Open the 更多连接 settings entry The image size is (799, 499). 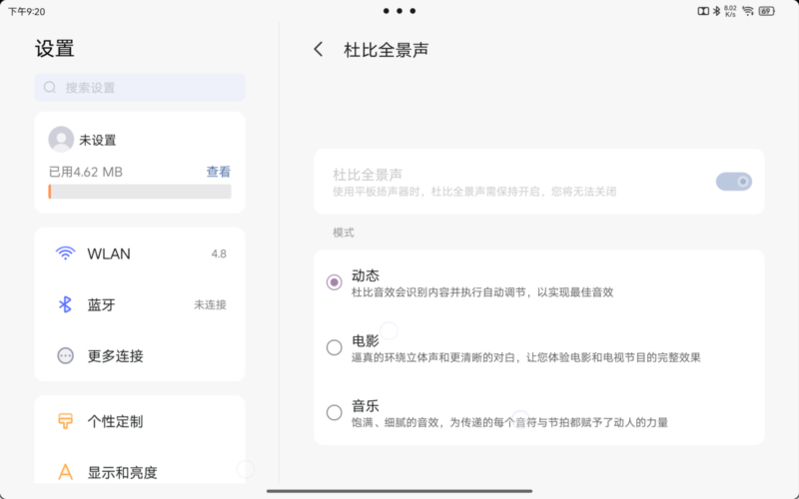(x=140, y=356)
